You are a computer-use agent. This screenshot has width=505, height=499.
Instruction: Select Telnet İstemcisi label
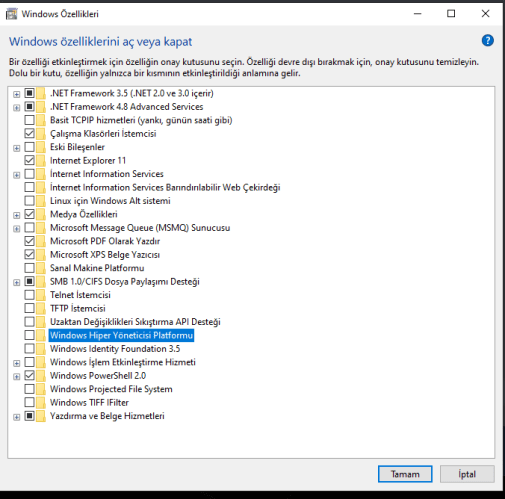click(80, 295)
